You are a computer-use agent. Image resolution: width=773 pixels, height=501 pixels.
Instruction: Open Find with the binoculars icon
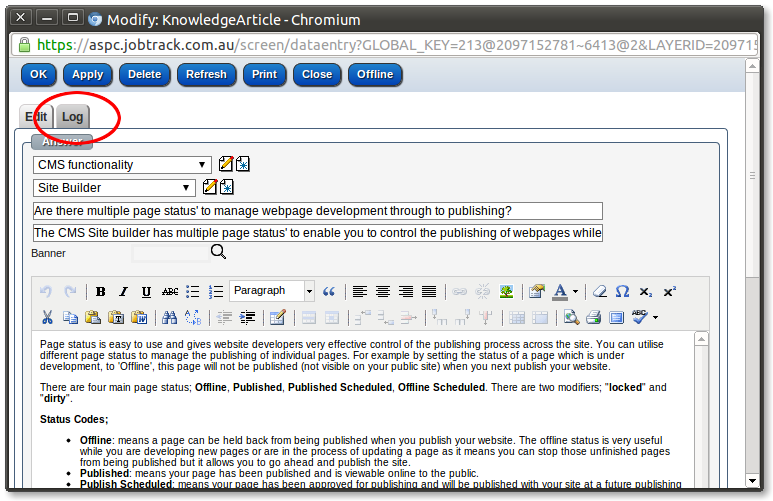click(x=169, y=318)
